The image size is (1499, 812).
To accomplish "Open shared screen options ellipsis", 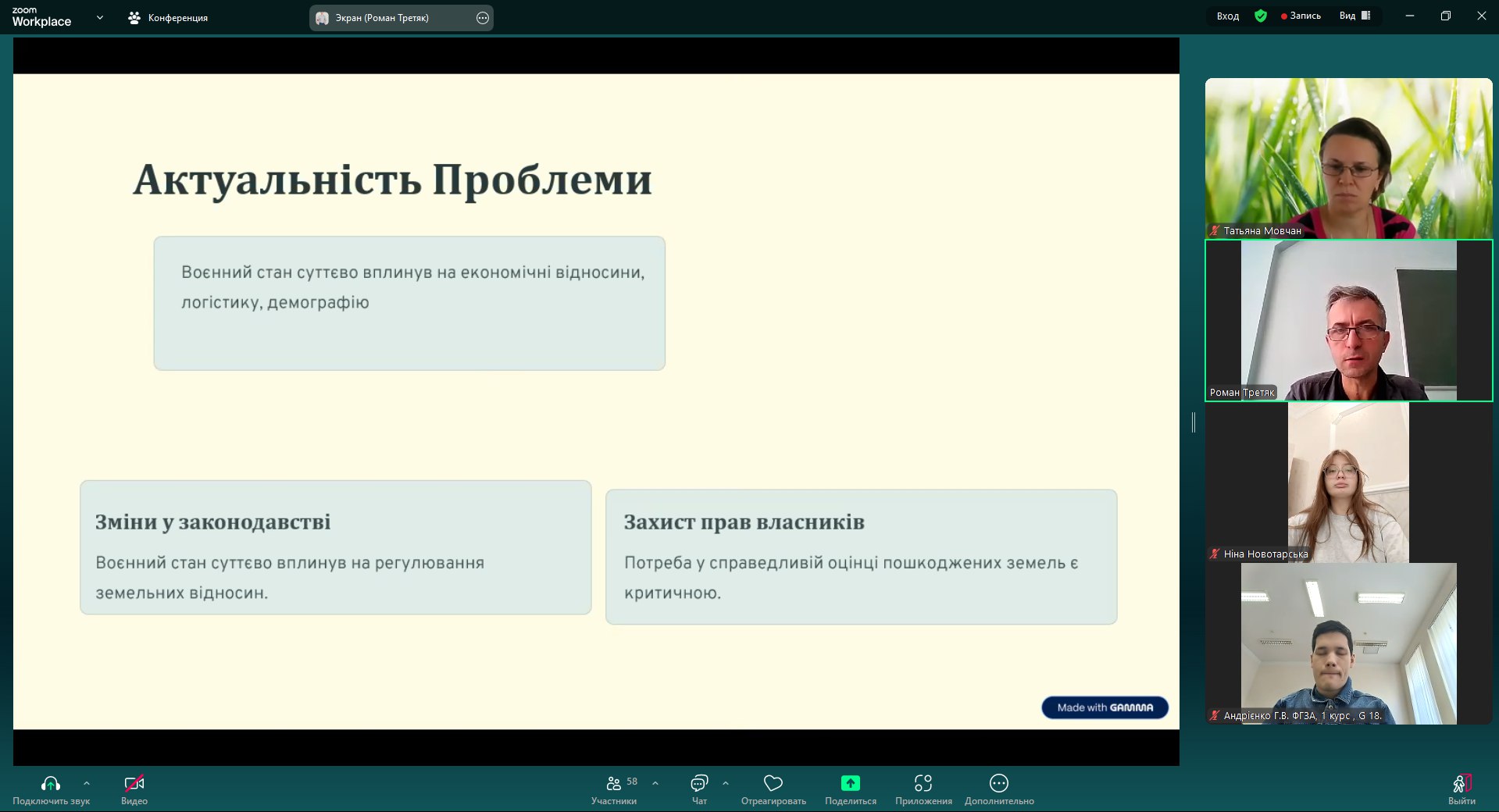I will (x=483, y=18).
